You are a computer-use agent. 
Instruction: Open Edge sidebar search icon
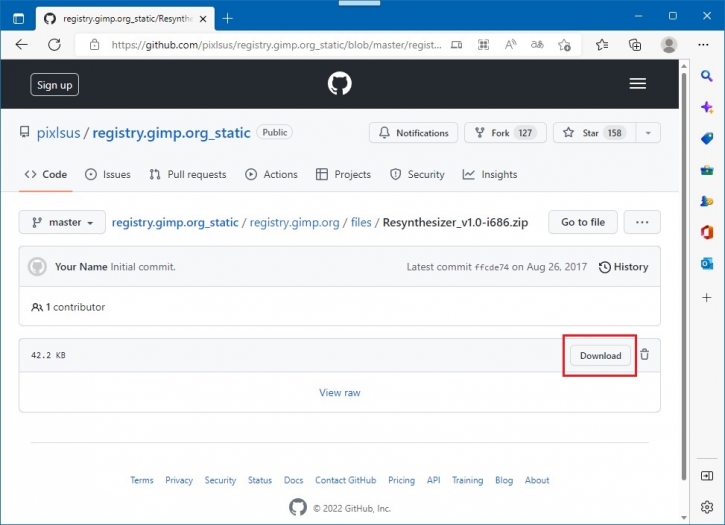pos(707,76)
